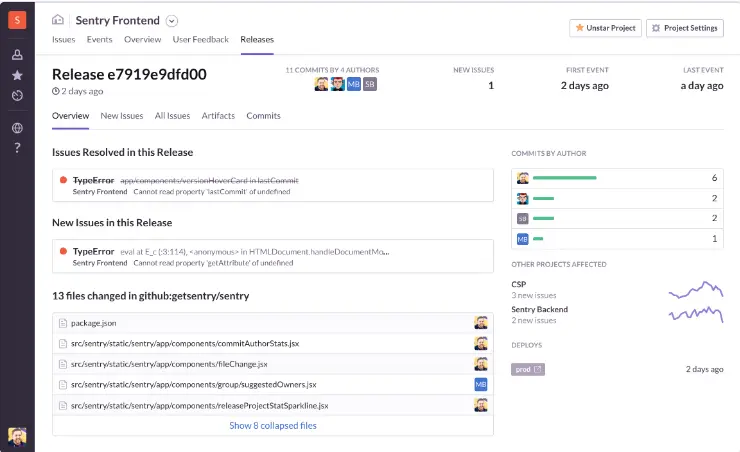Select the release Overview sub-tab
This screenshot has height=452, width=740.
click(x=70, y=116)
